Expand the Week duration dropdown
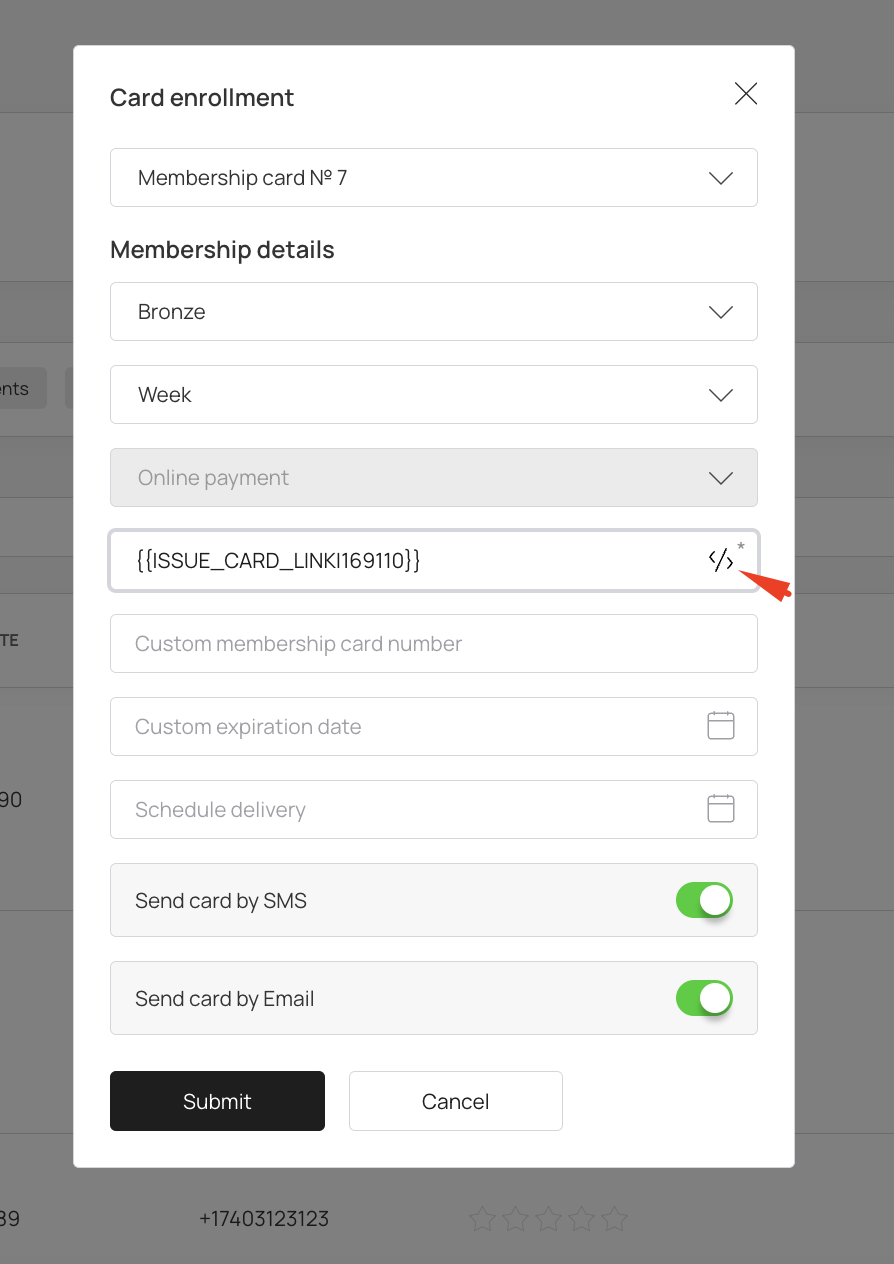The image size is (894, 1264). pos(434,395)
